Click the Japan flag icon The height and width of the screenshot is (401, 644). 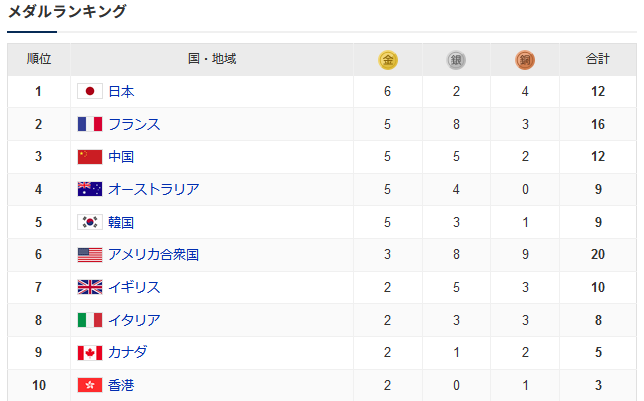[90, 91]
